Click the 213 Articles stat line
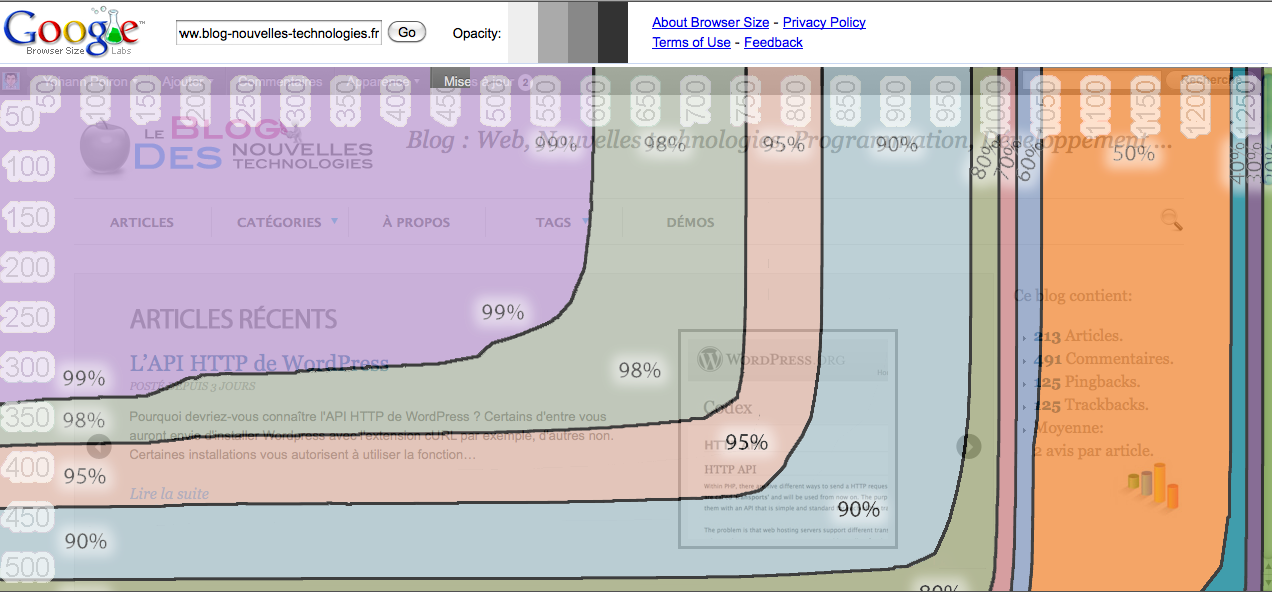This screenshot has height=592, width=1272. 1078,336
